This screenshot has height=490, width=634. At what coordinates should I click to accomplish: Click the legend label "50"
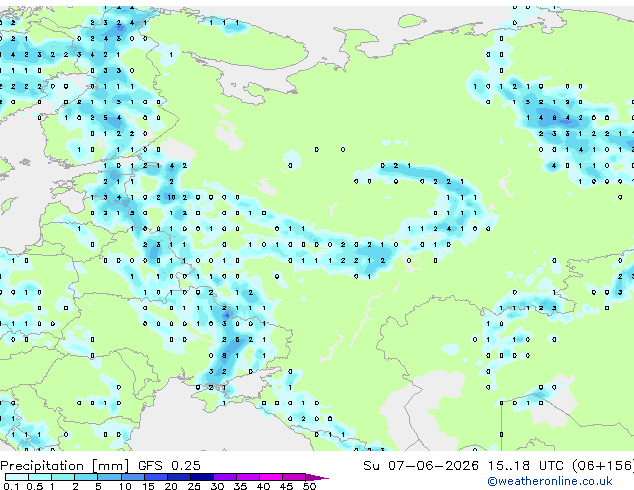(x=309, y=486)
